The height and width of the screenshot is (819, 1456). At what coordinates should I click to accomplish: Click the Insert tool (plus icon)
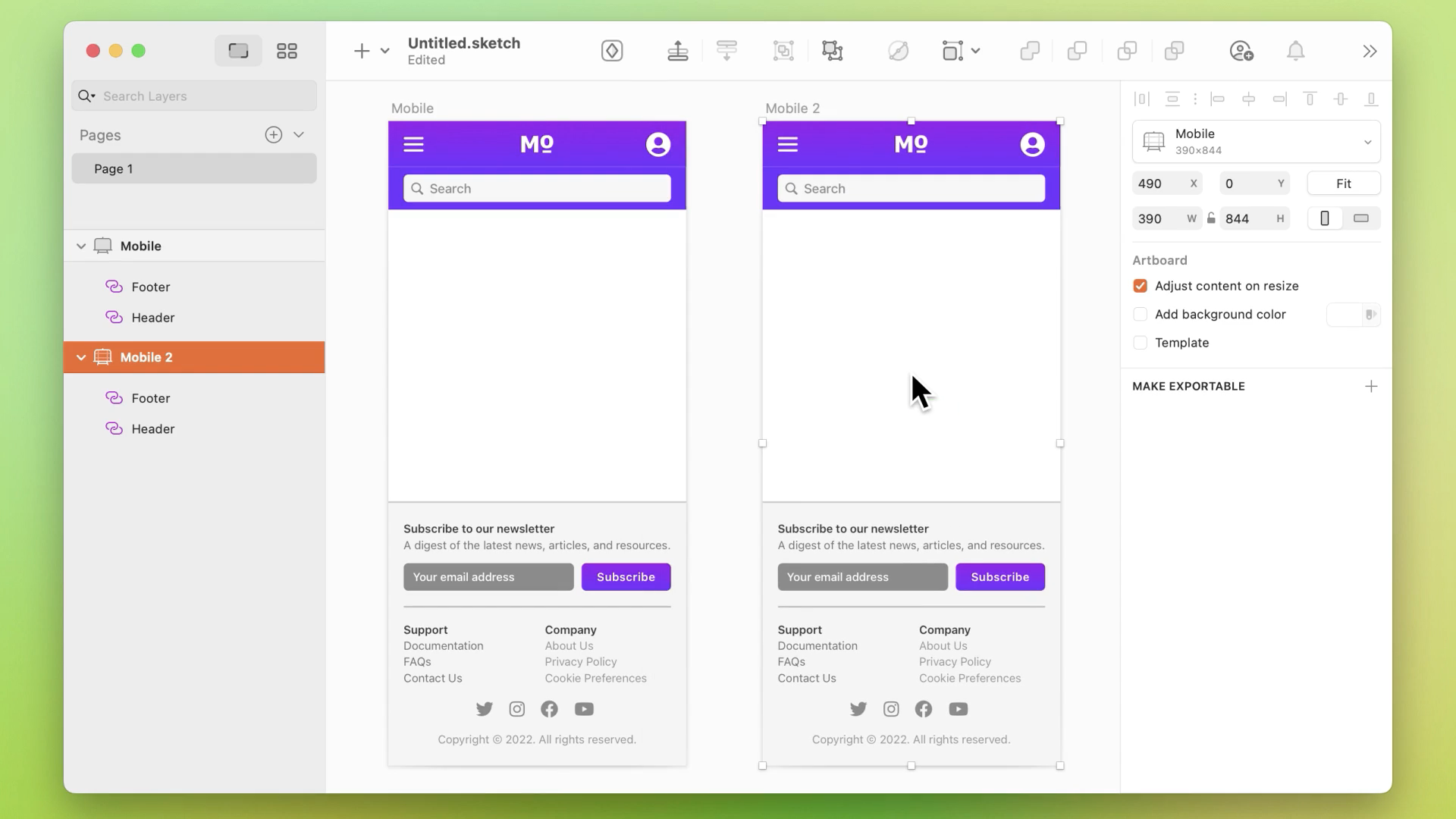pos(362,51)
